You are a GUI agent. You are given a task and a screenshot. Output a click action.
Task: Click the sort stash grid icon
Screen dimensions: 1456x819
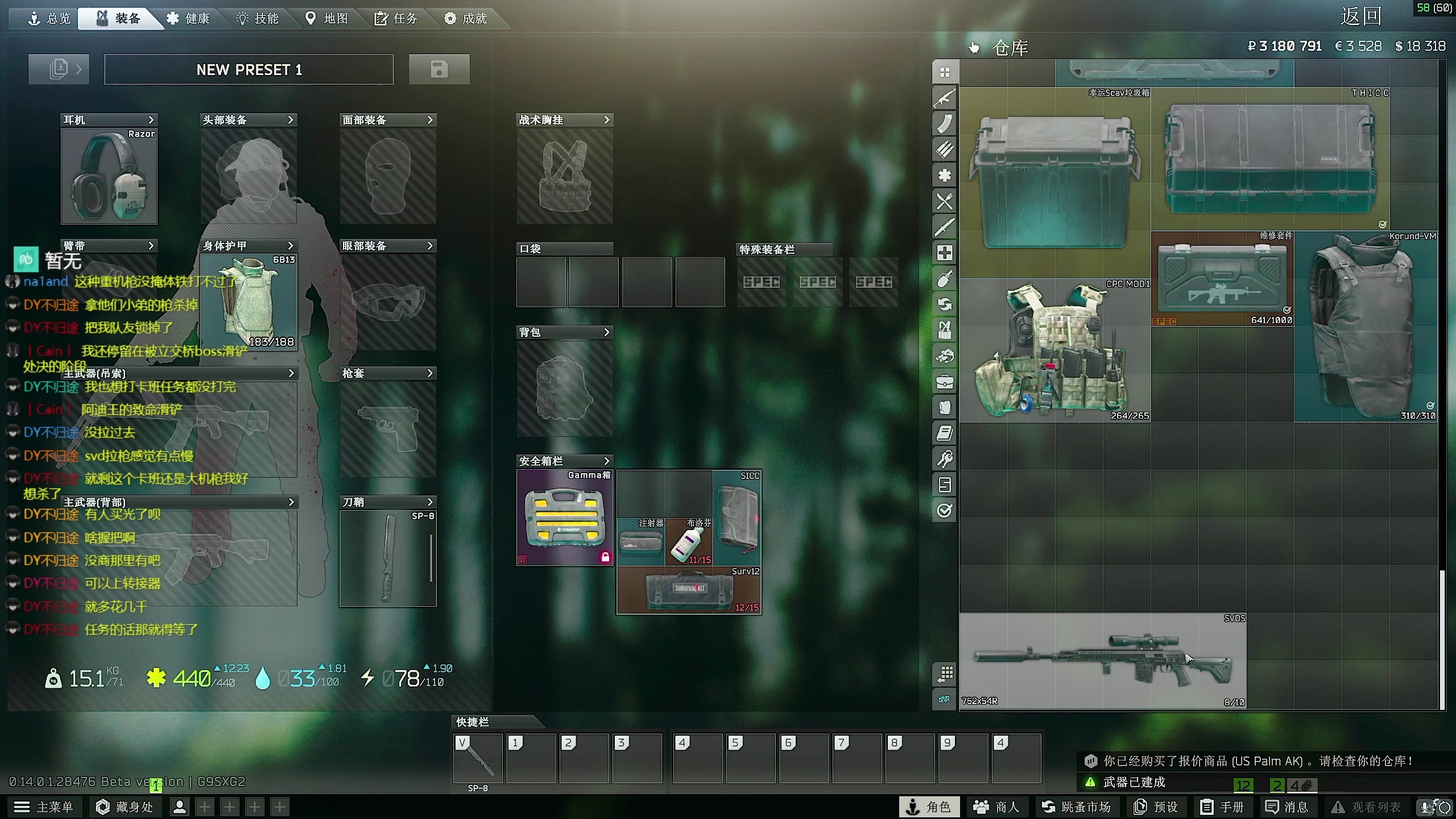coord(945,674)
